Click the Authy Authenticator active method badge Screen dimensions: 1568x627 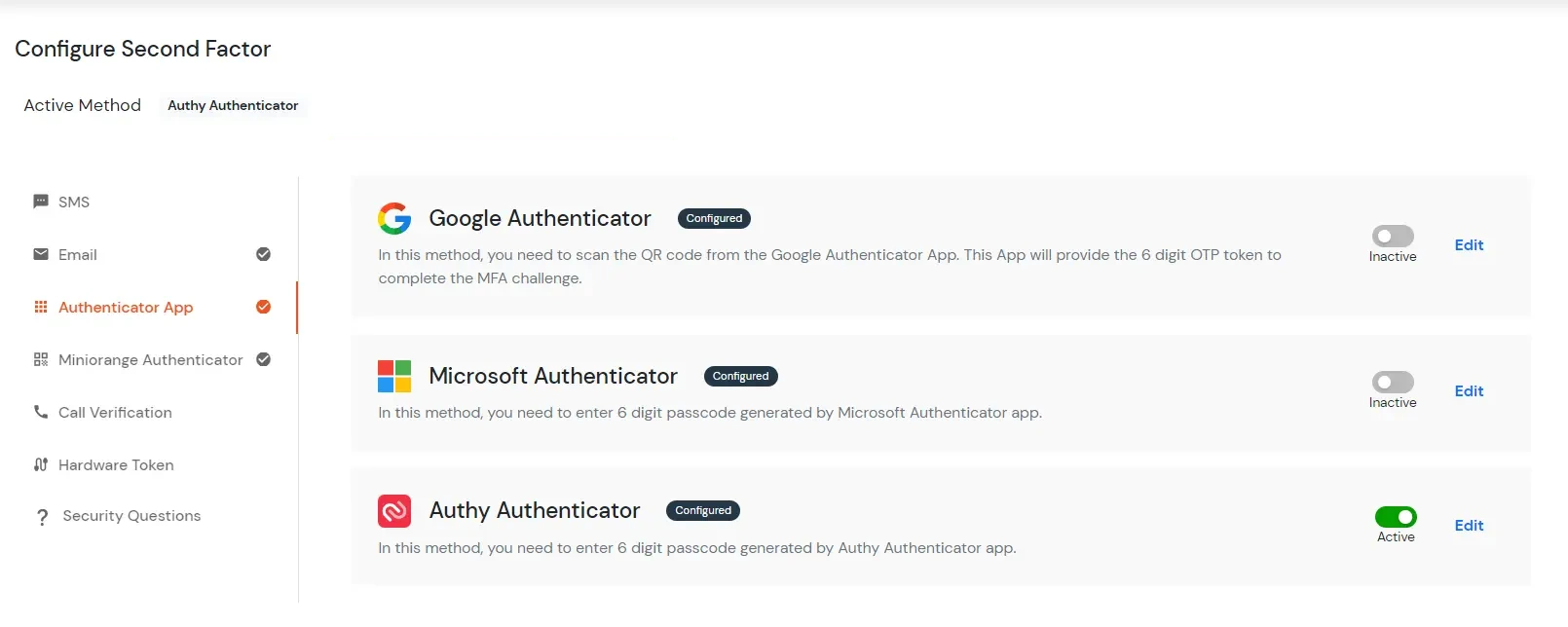click(x=233, y=105)
